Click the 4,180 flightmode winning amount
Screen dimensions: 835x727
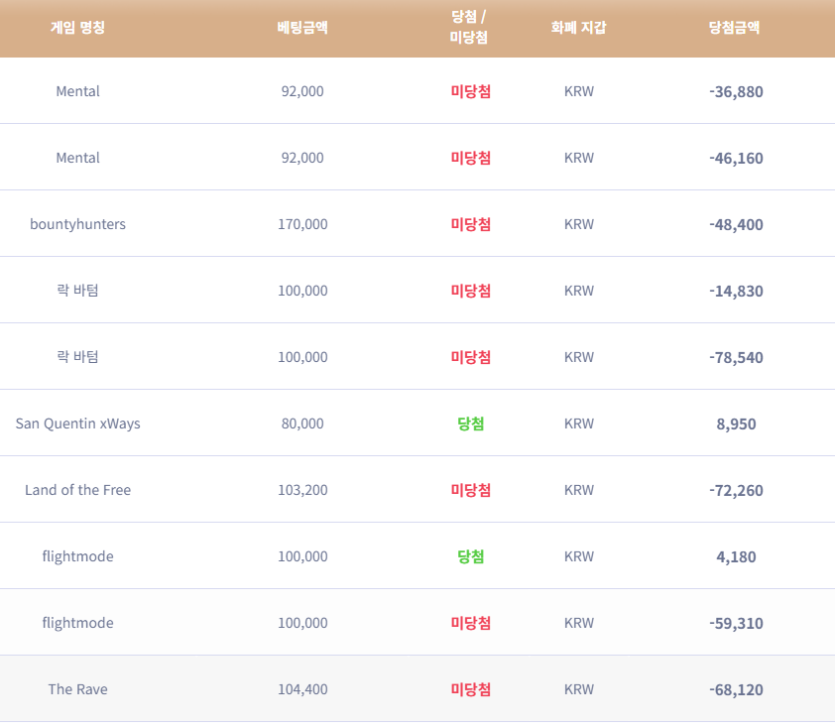tap(736, 557)
